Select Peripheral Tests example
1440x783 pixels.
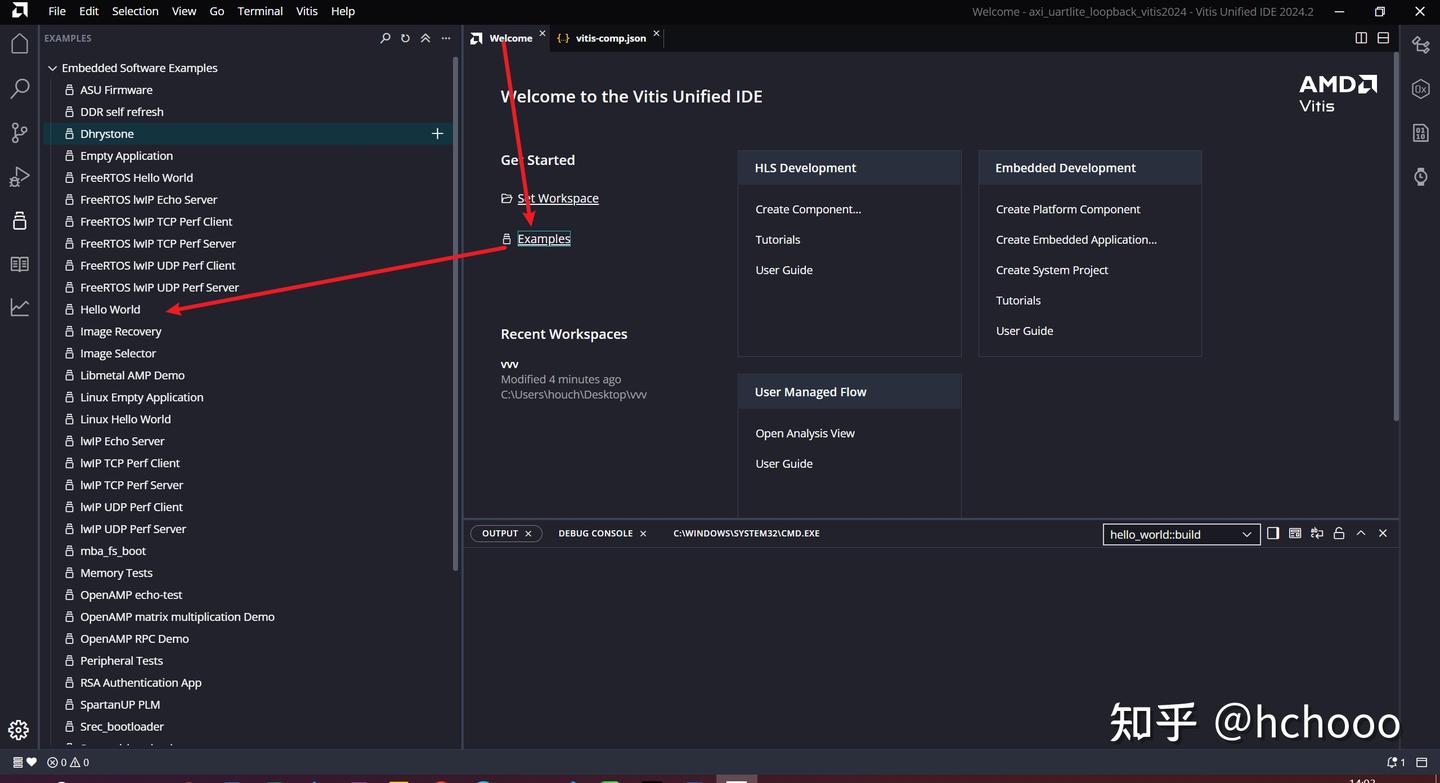coord(121,661)
